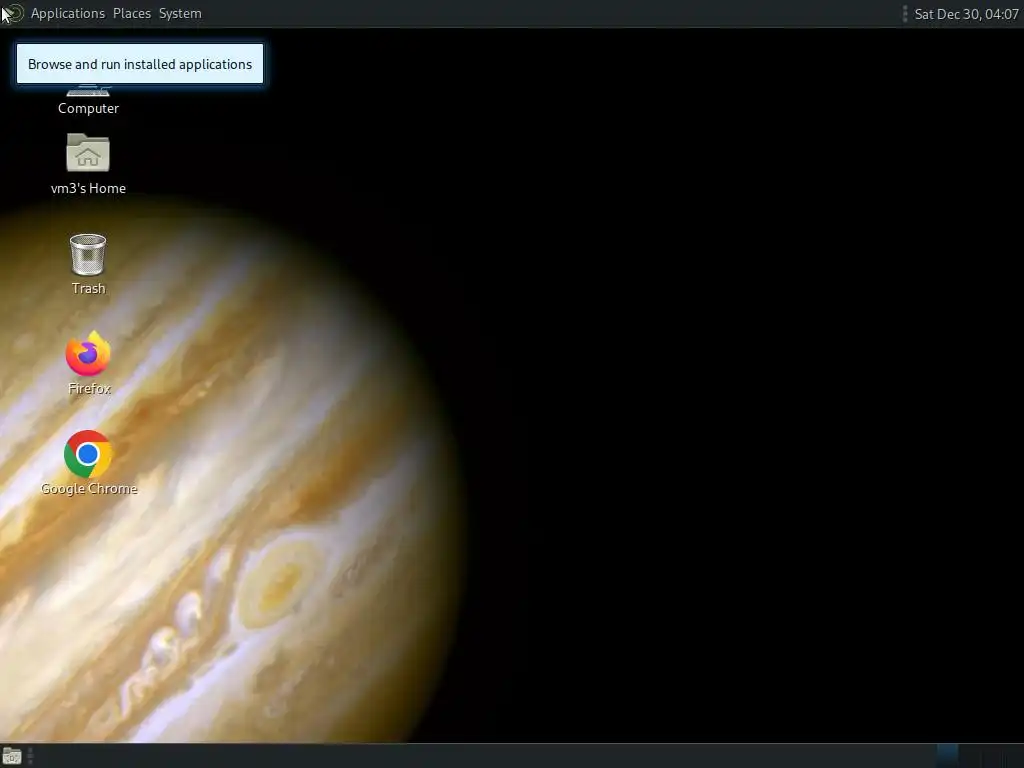Select the Computer desktop shortcut label
1024x768 pixels.
[88, 108]
